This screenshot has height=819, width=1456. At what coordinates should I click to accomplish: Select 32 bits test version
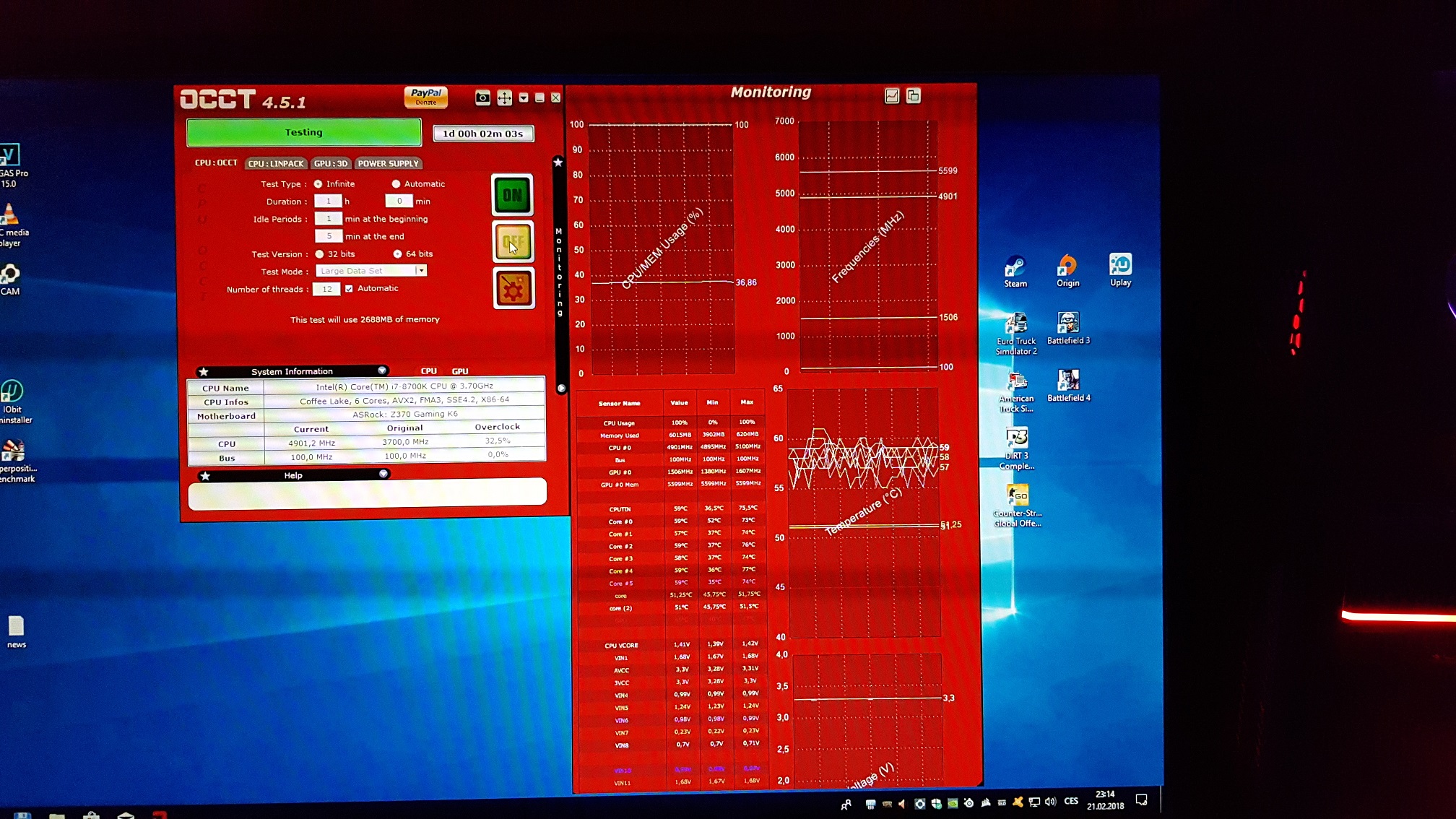coord(319,254)
